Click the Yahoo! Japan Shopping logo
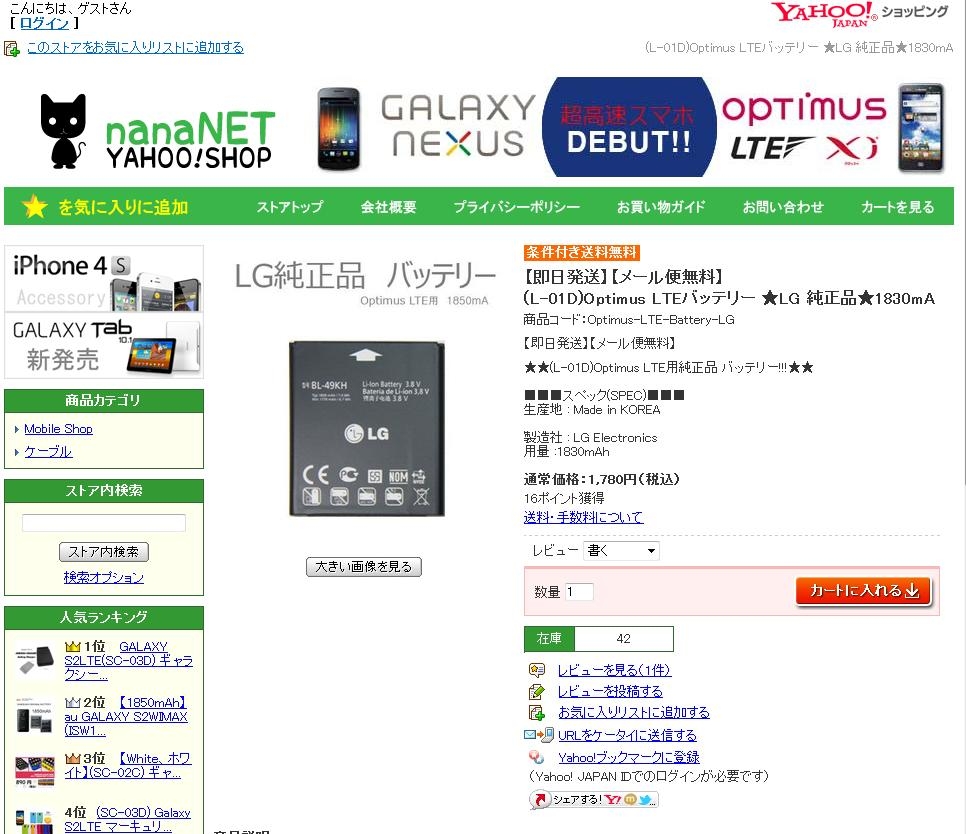This screenshot has height=834, width=966. (859, 14)
